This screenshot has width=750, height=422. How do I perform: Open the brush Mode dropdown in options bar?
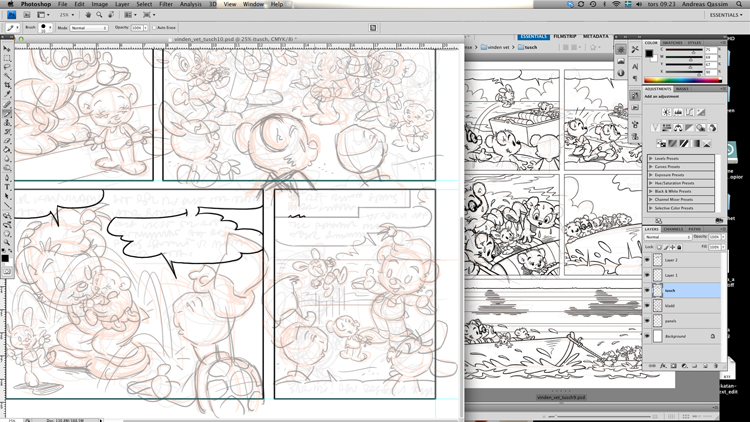click(x=88, y=28)
